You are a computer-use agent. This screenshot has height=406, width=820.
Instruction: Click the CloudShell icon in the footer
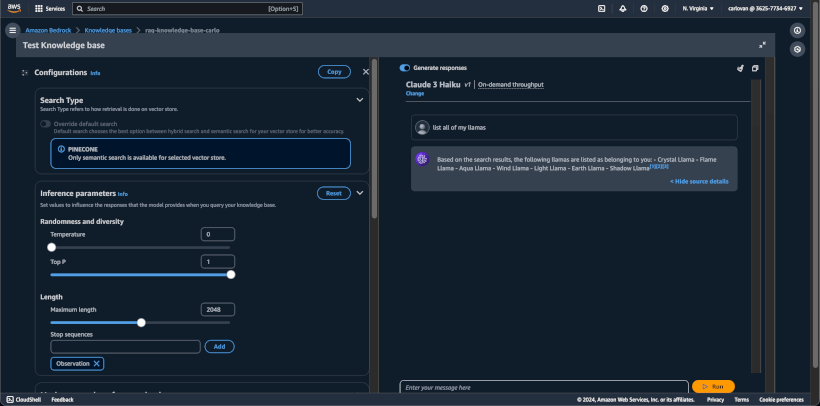coord(10,400)
